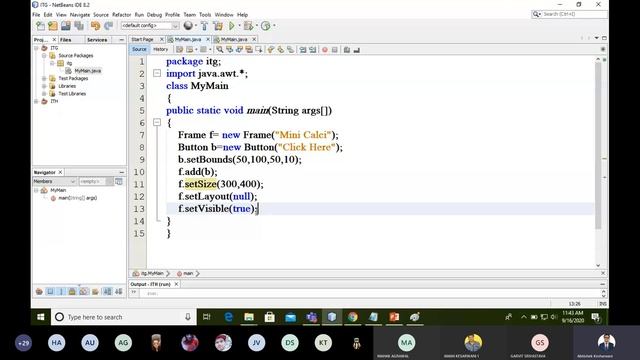Switch editor to History view
Image resolution: width=640 pixels, height=360 pixels.
[x=160, y=49]
